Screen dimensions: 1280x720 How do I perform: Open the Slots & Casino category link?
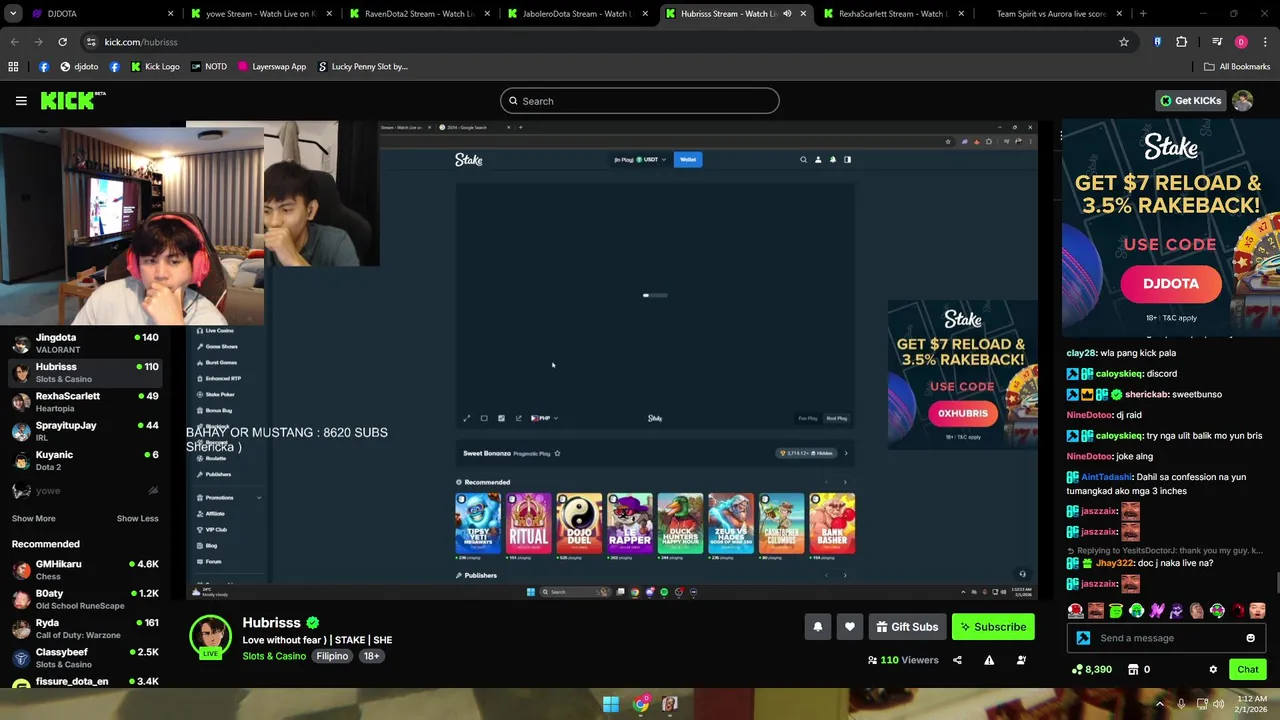point(274,656)
